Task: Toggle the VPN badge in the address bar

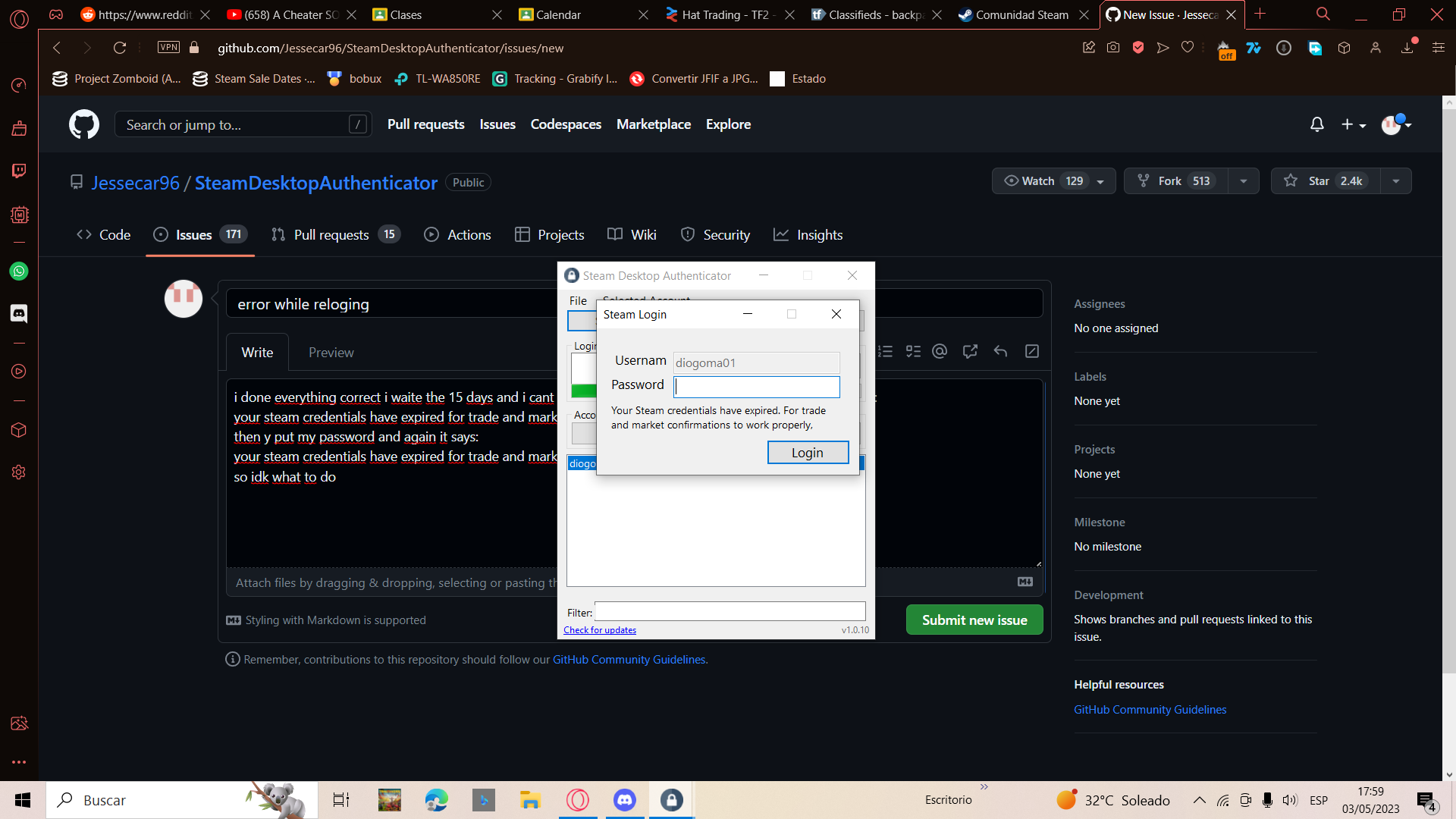Action: pyautogui.click(x=168, y=47)
